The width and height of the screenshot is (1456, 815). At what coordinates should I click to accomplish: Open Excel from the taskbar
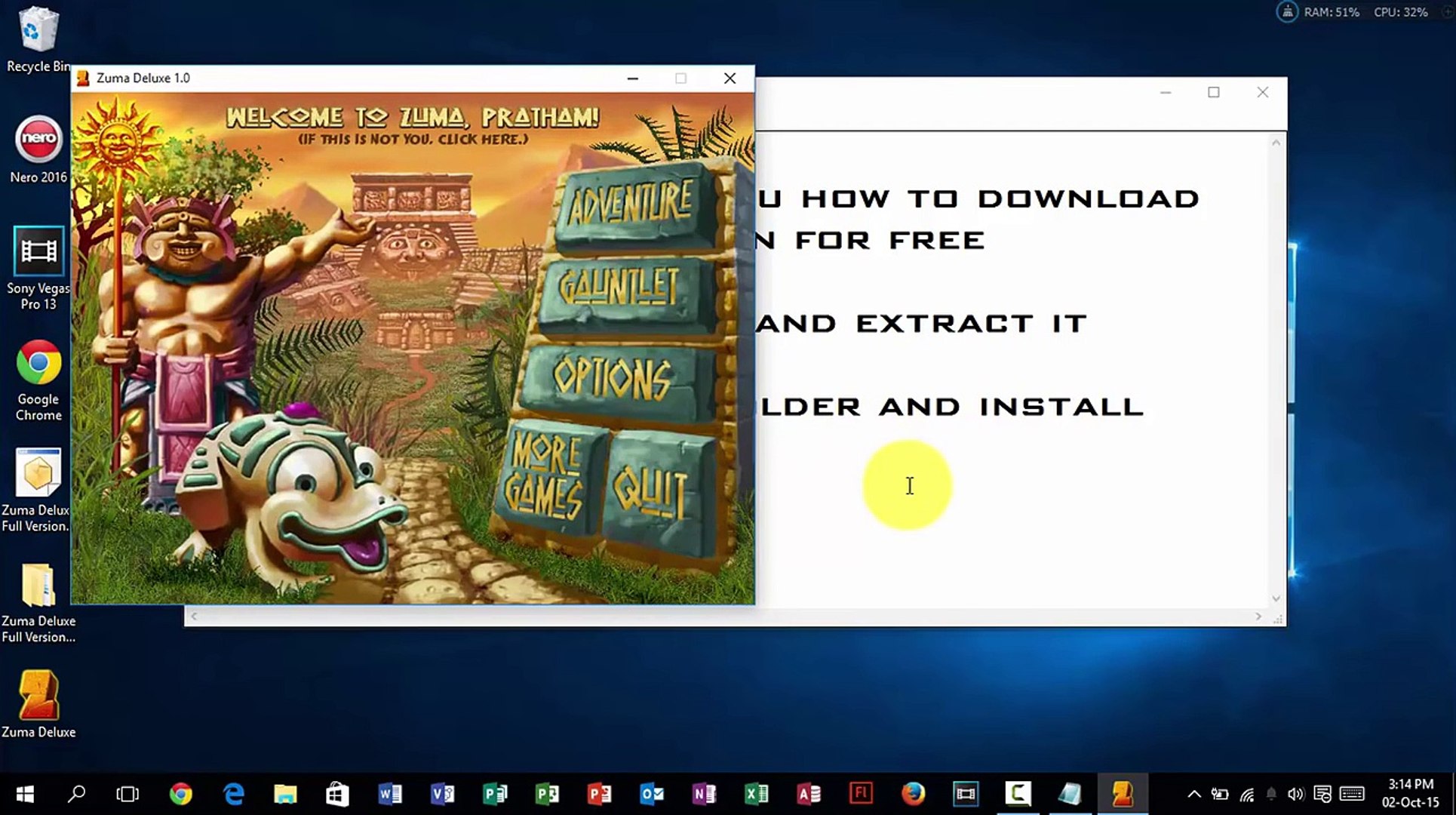coord(756,794)
